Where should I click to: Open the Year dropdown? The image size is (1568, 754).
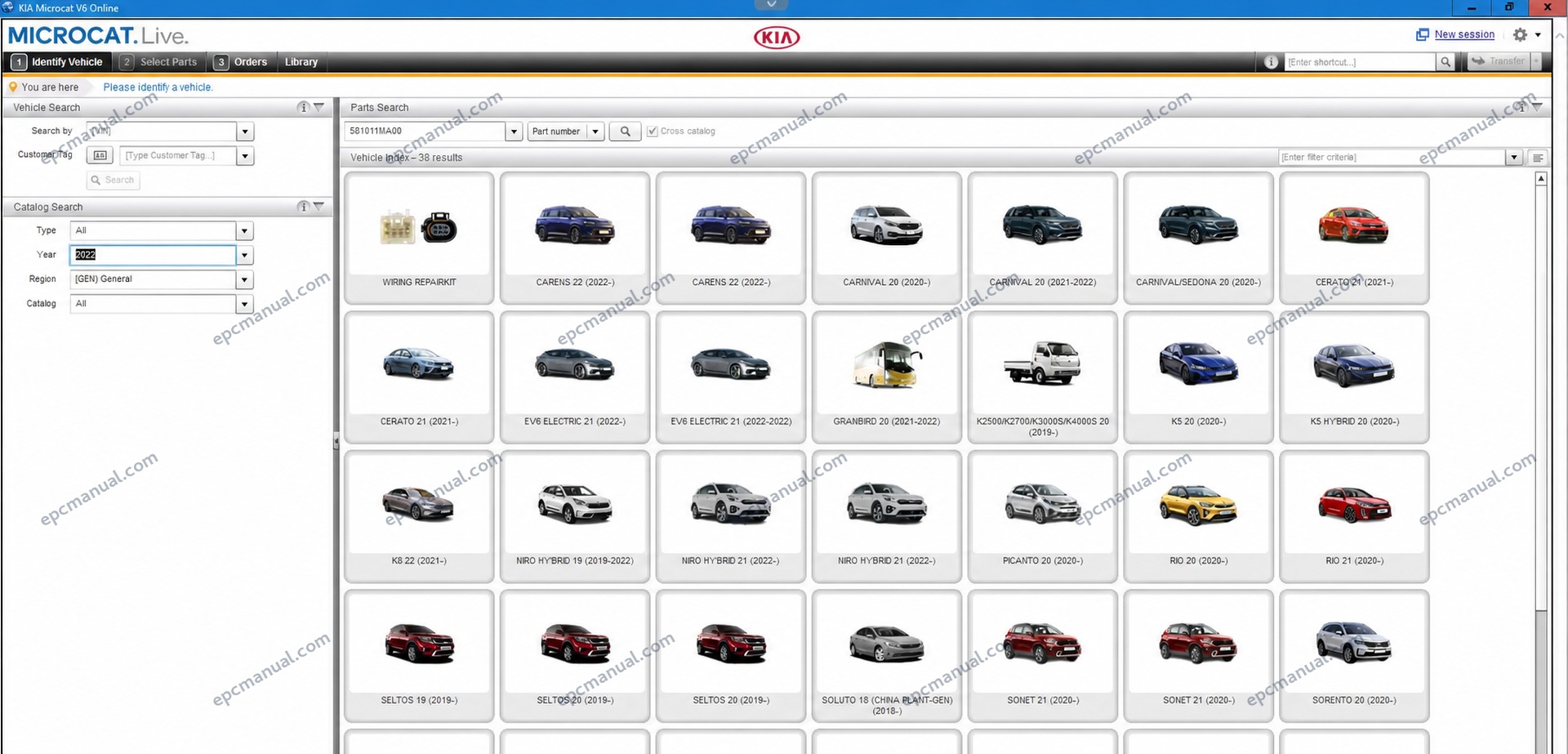coord(244,255)
